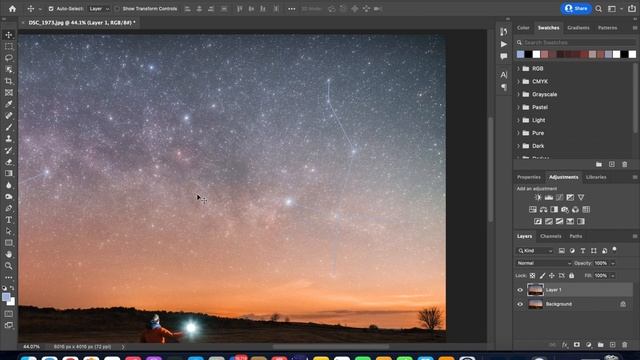Viewport: 640px width, 360px height.
Task: Select the Gradient tool
Action: [9, 173]
